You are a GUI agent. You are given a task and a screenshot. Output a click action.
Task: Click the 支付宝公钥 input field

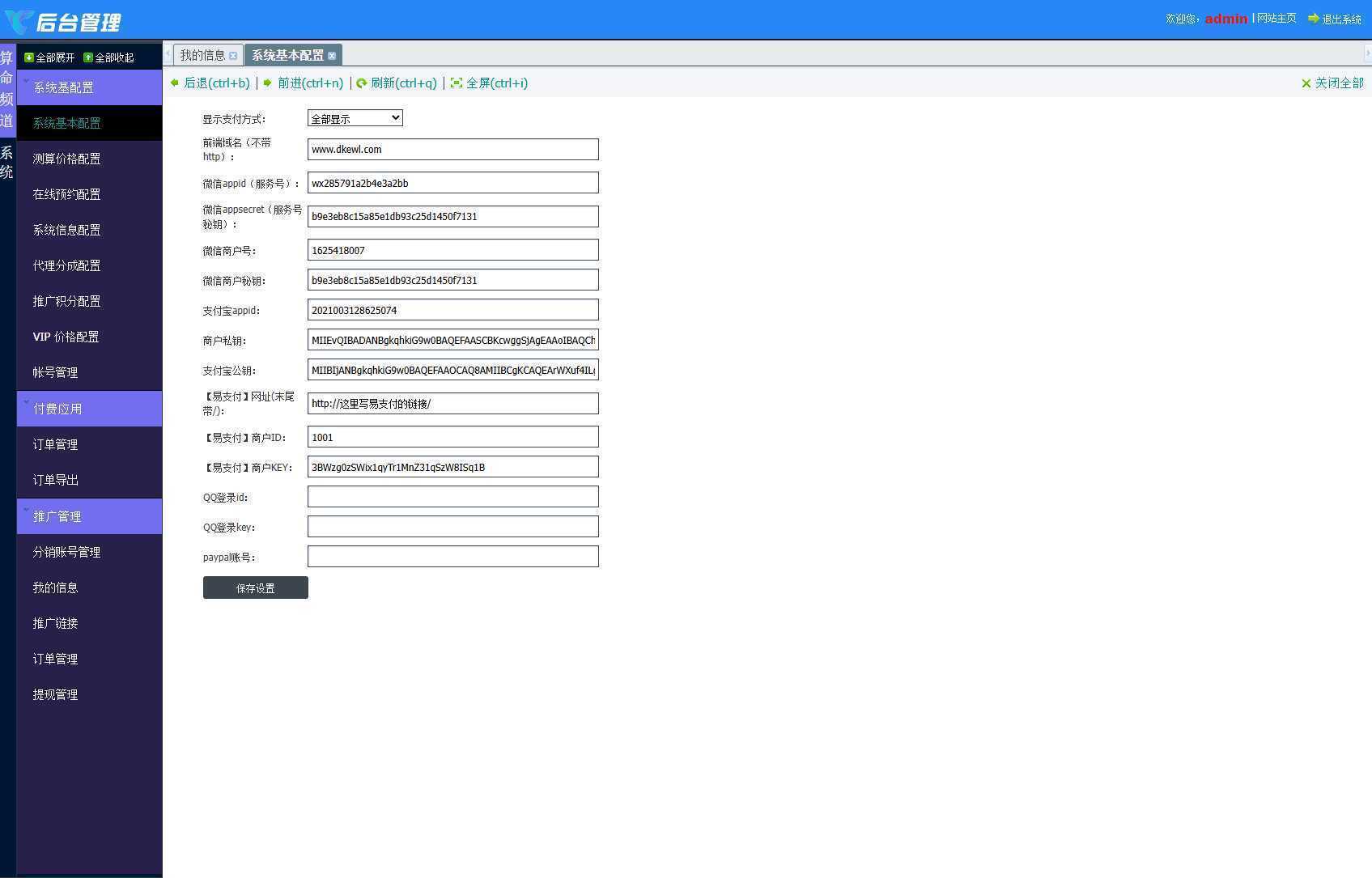[x=453, y=370]
